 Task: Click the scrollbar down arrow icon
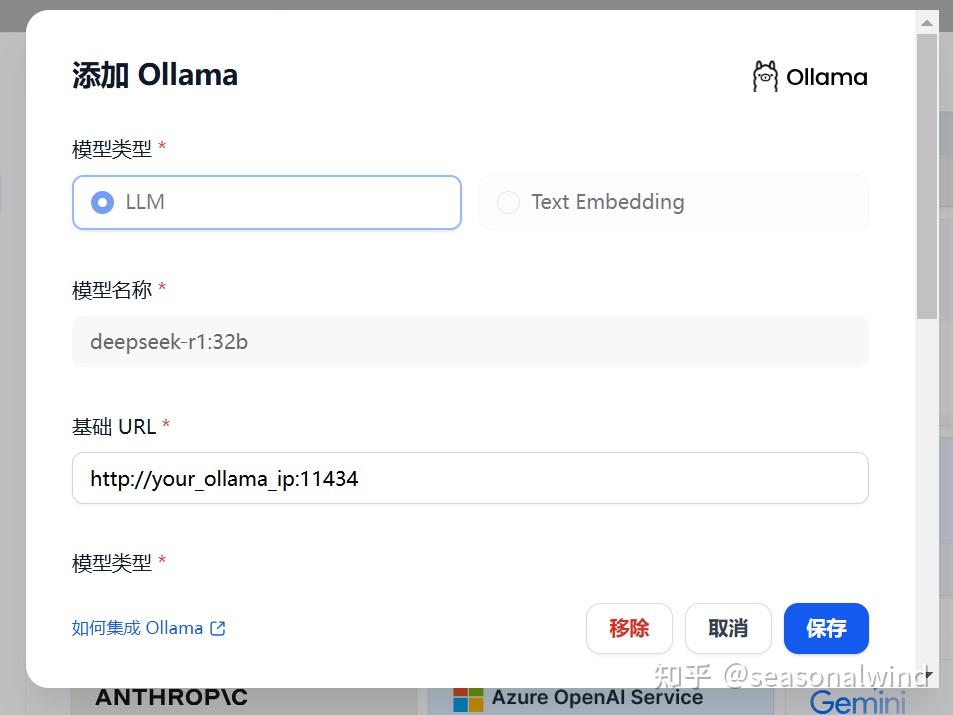pyautogui.click(x=927, y=677)
